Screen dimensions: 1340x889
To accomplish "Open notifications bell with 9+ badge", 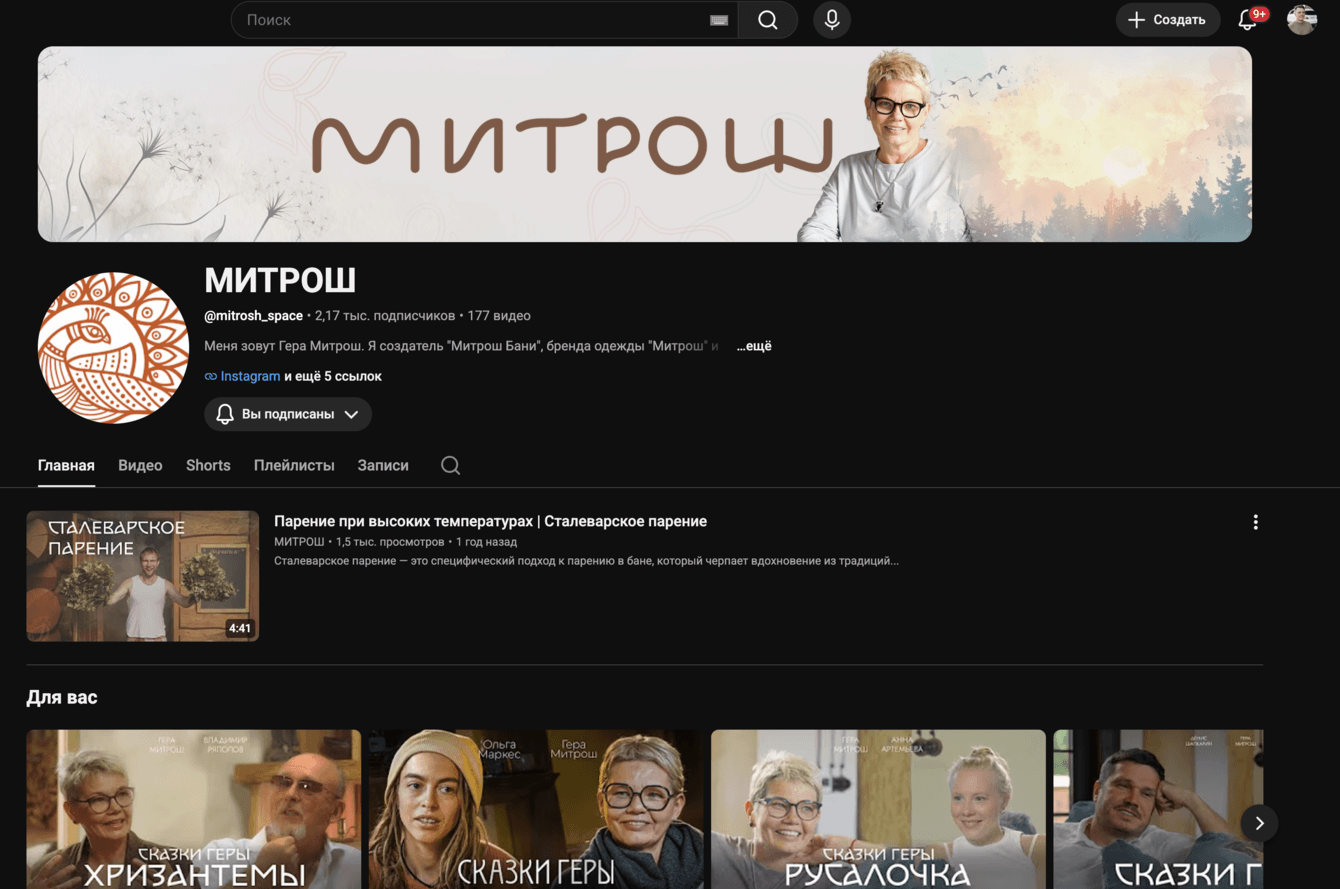I will click(x=1250, y=19).
